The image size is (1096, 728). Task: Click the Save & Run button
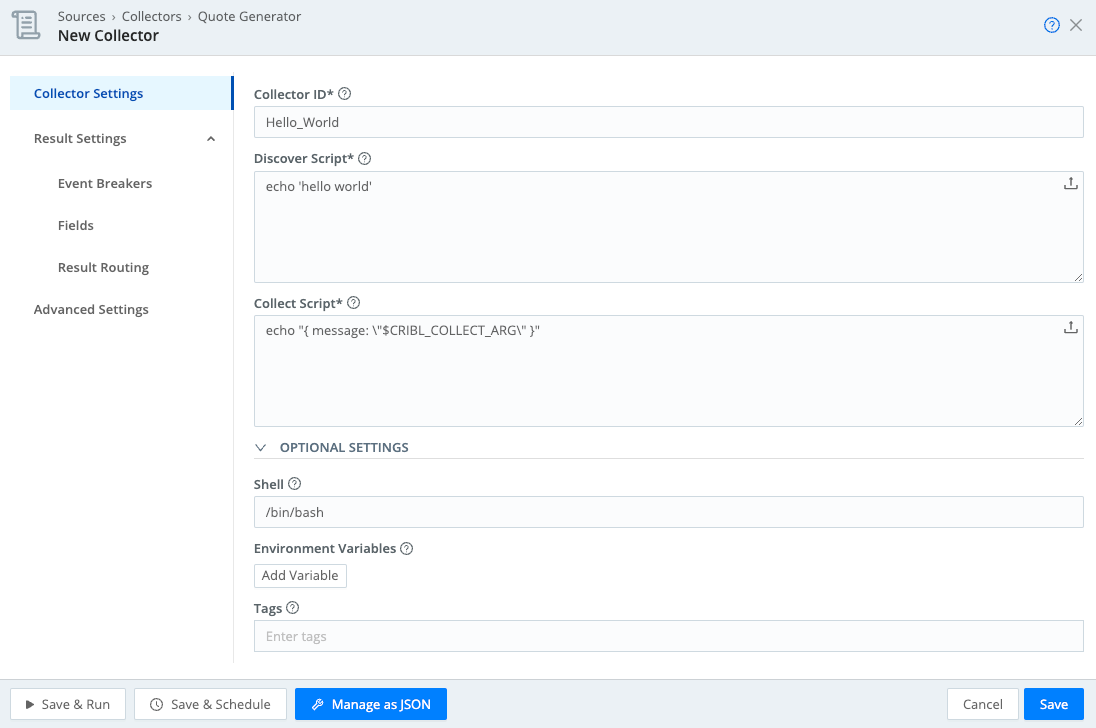pos(68,704)
